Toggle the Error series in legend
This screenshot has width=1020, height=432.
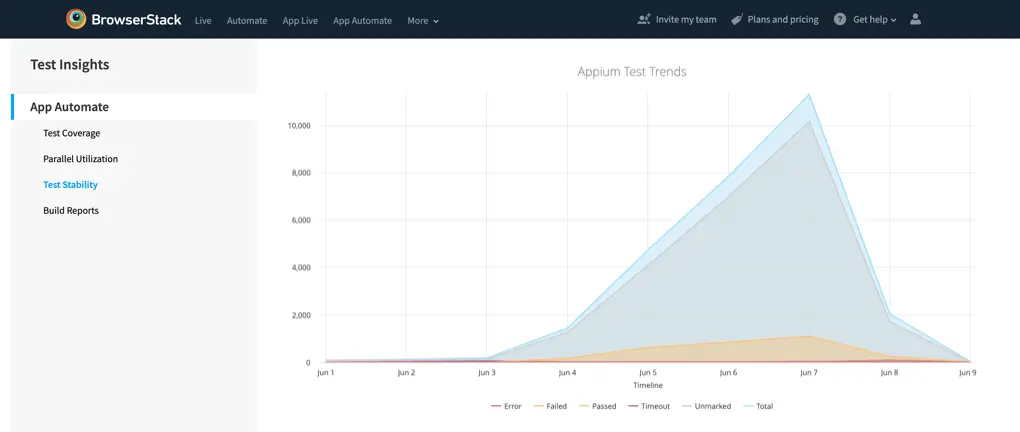pyautogui.click(x=506, y=406)
